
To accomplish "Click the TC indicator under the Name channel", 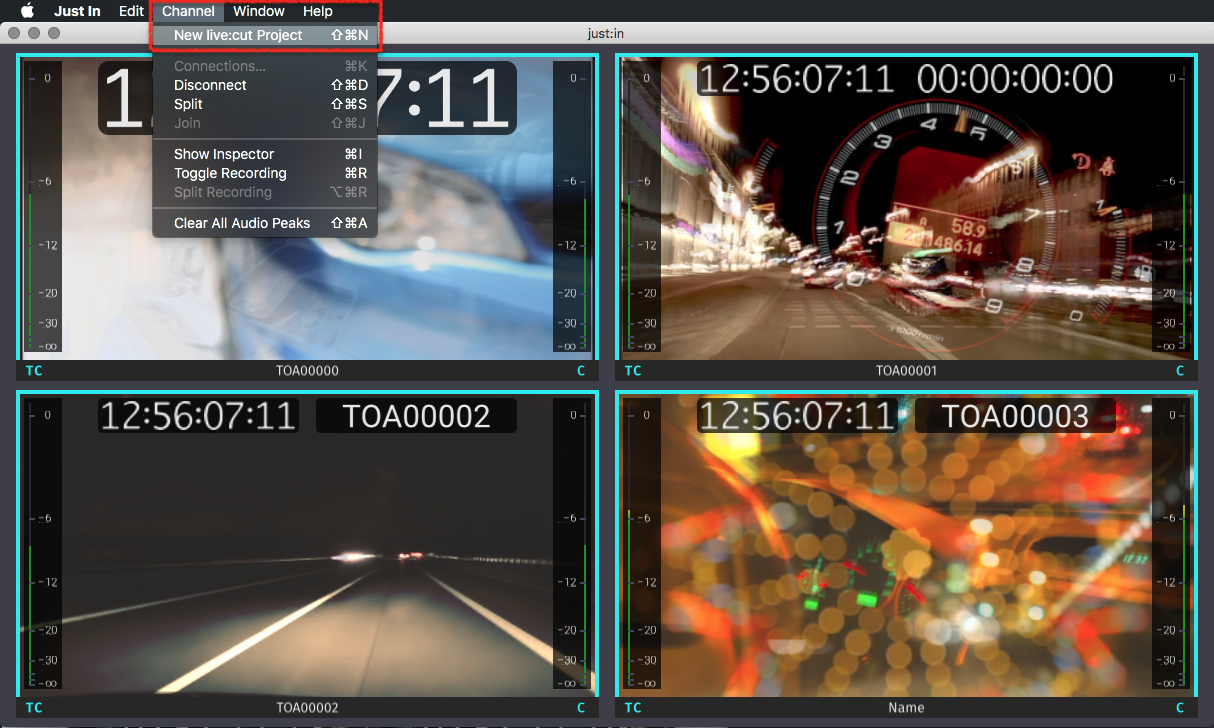I will (x=633, y=708).
